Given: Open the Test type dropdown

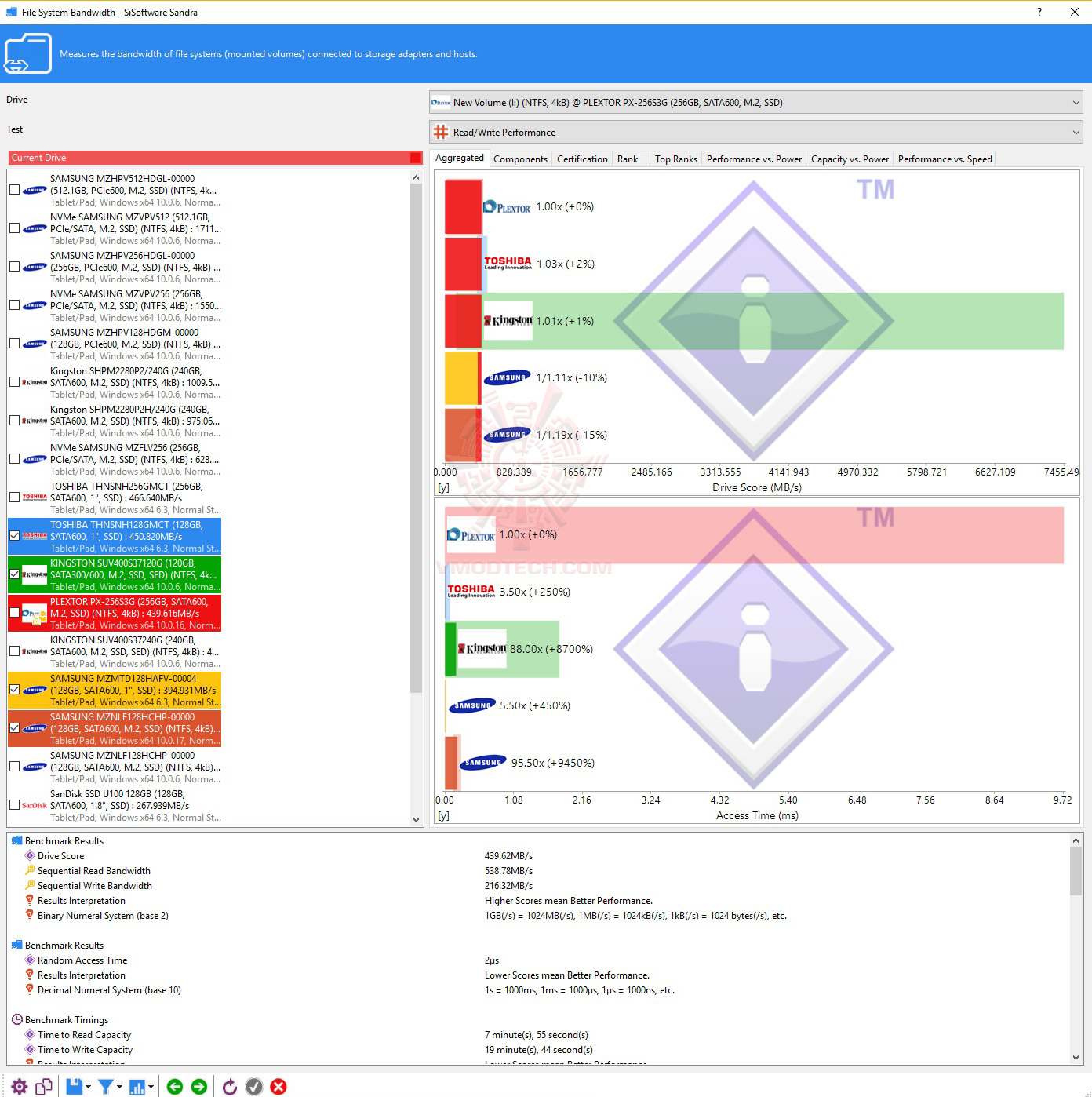Looking at the screenshot, I should point(756,133).
